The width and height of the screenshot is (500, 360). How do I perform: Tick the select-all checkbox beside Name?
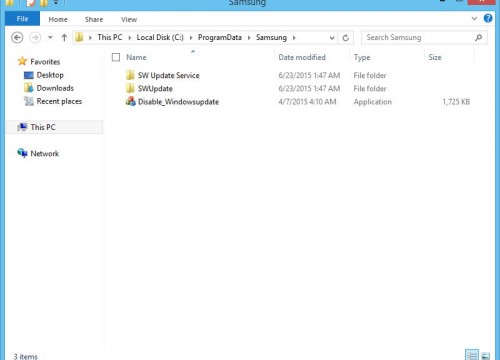tap(116, 57)
